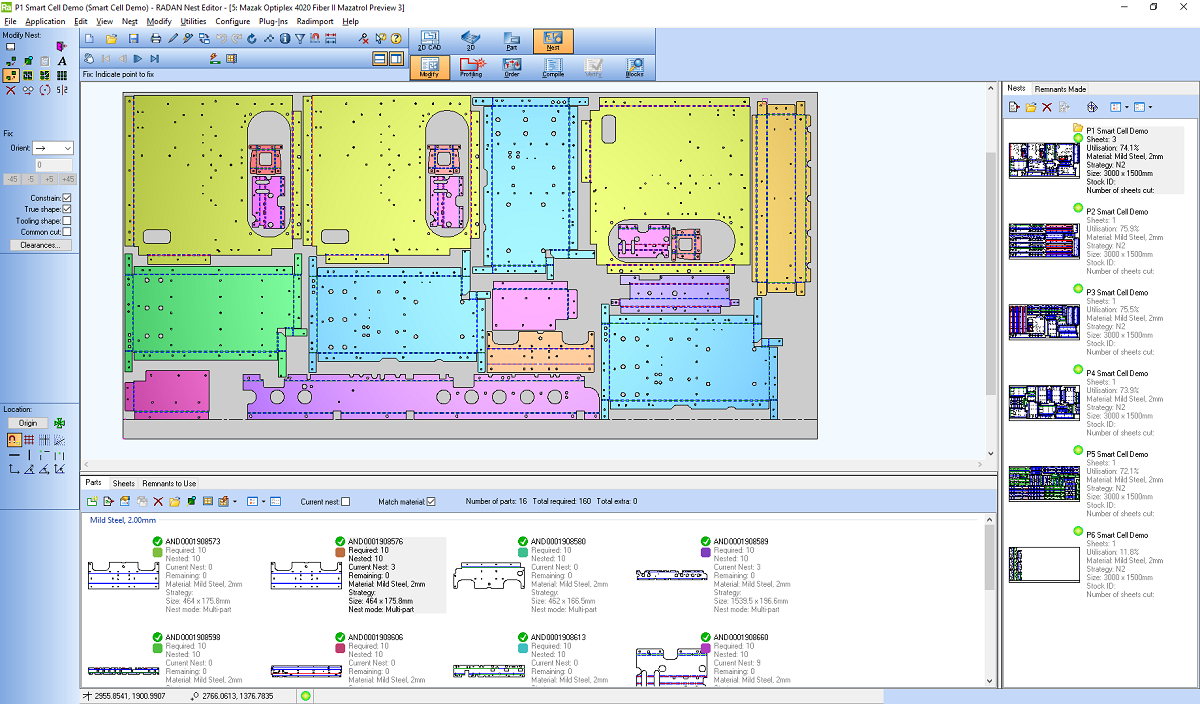Select the P2 Smart Cell Demo nest thumbnail
The image size is (1200, 704).
[1044, 241]
